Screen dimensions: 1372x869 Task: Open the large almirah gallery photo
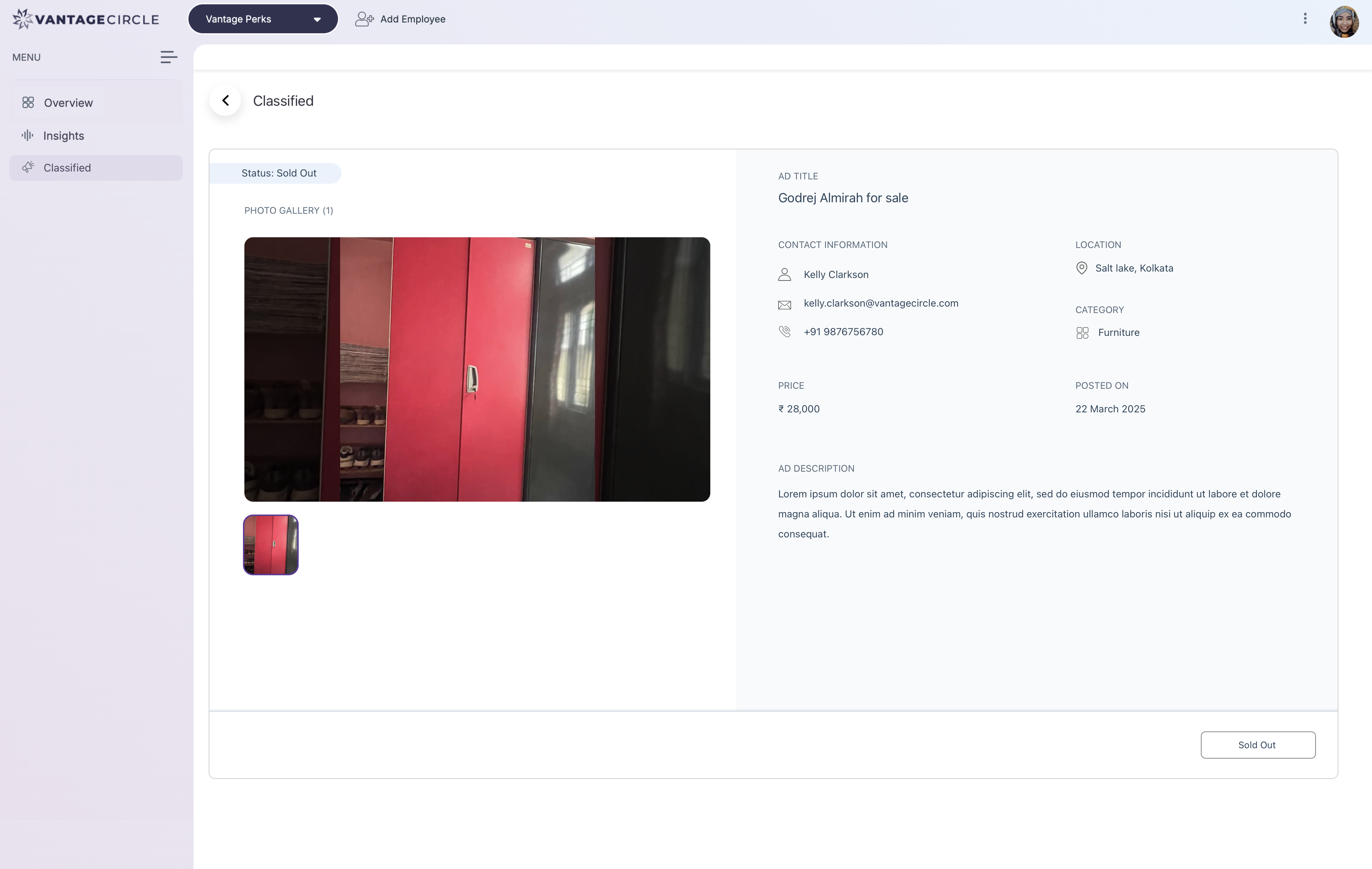click(x=477, y=369)
